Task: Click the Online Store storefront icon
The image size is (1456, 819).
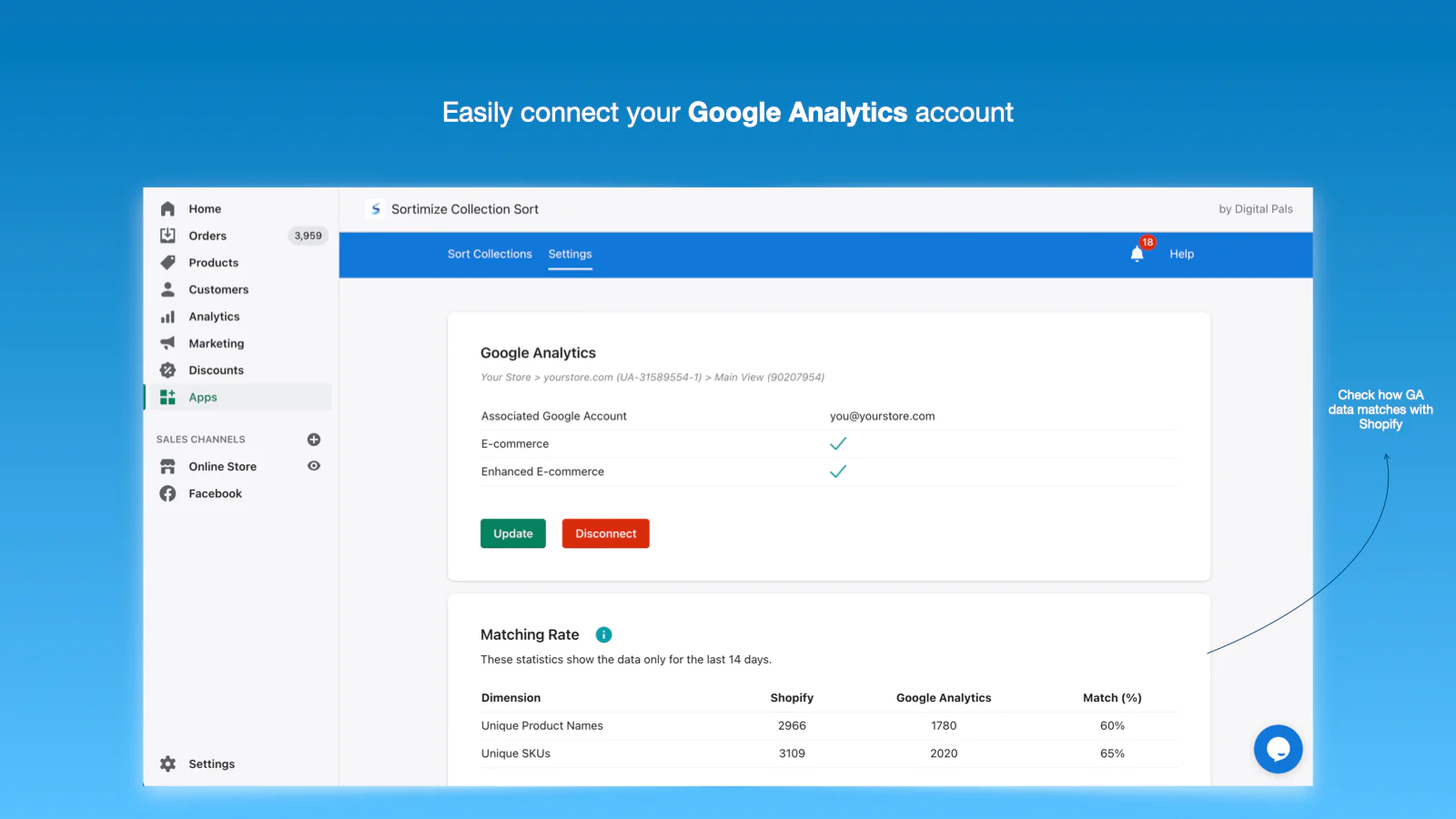Action: coord(167,467)
